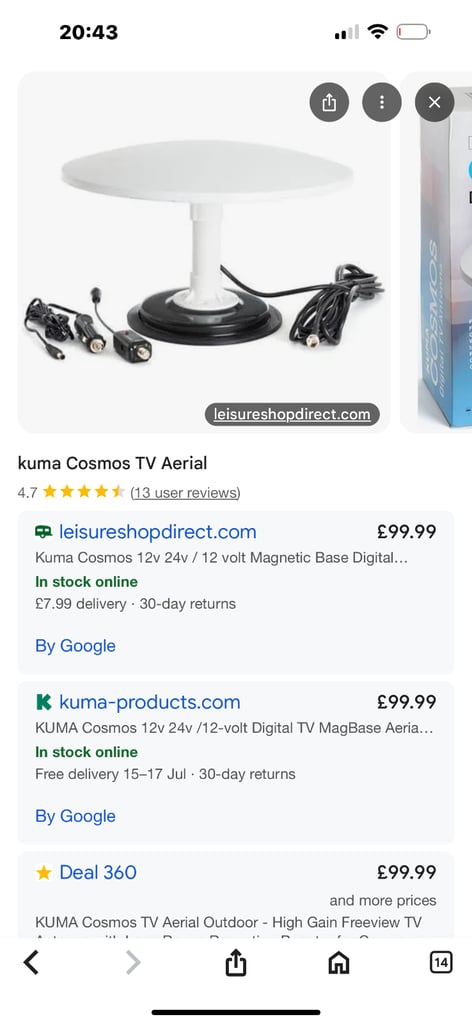The height and width of the screenshot is (1024, 472).
Task: Open the three-dot more options menu
Action: [x=382, y=103]
